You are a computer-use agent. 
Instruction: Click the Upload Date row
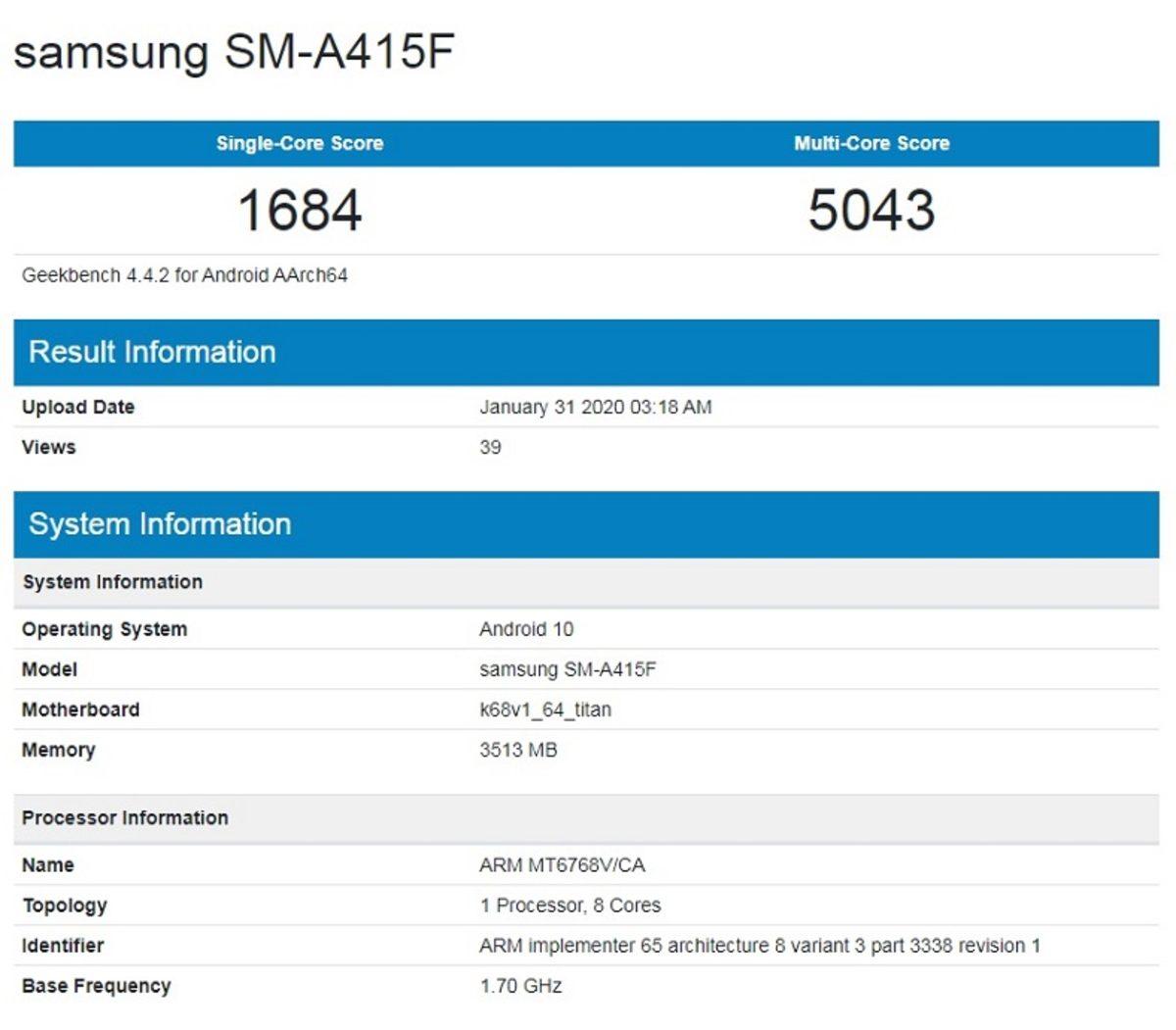coord(78,408)
